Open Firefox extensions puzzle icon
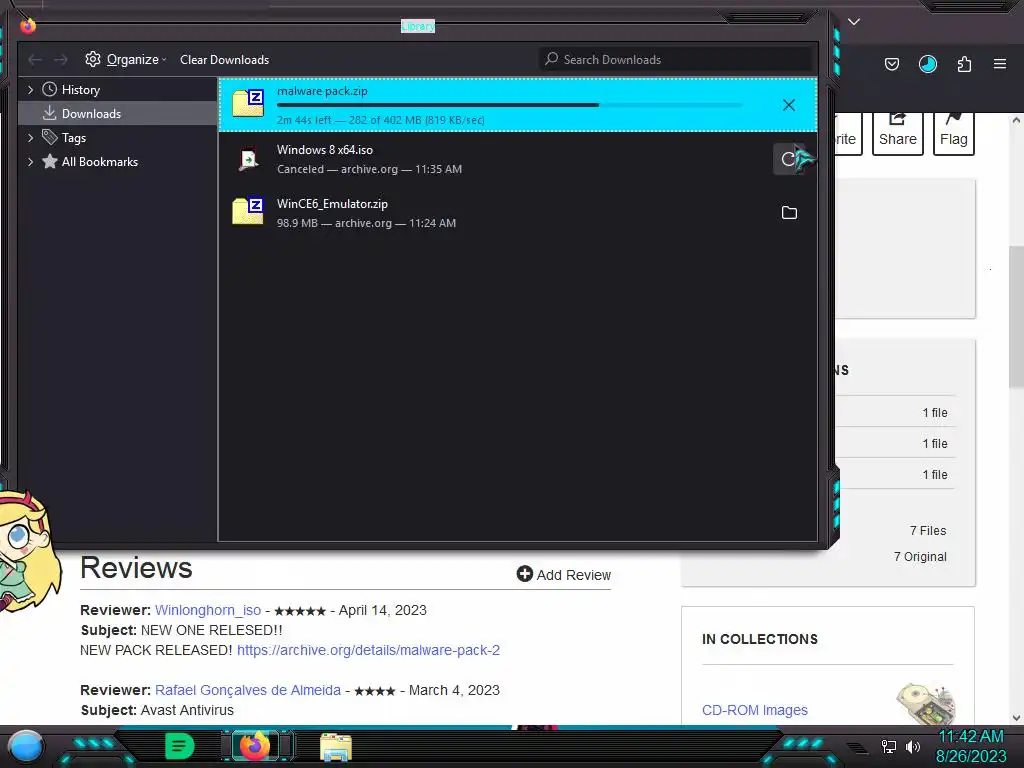 point(964,64)
